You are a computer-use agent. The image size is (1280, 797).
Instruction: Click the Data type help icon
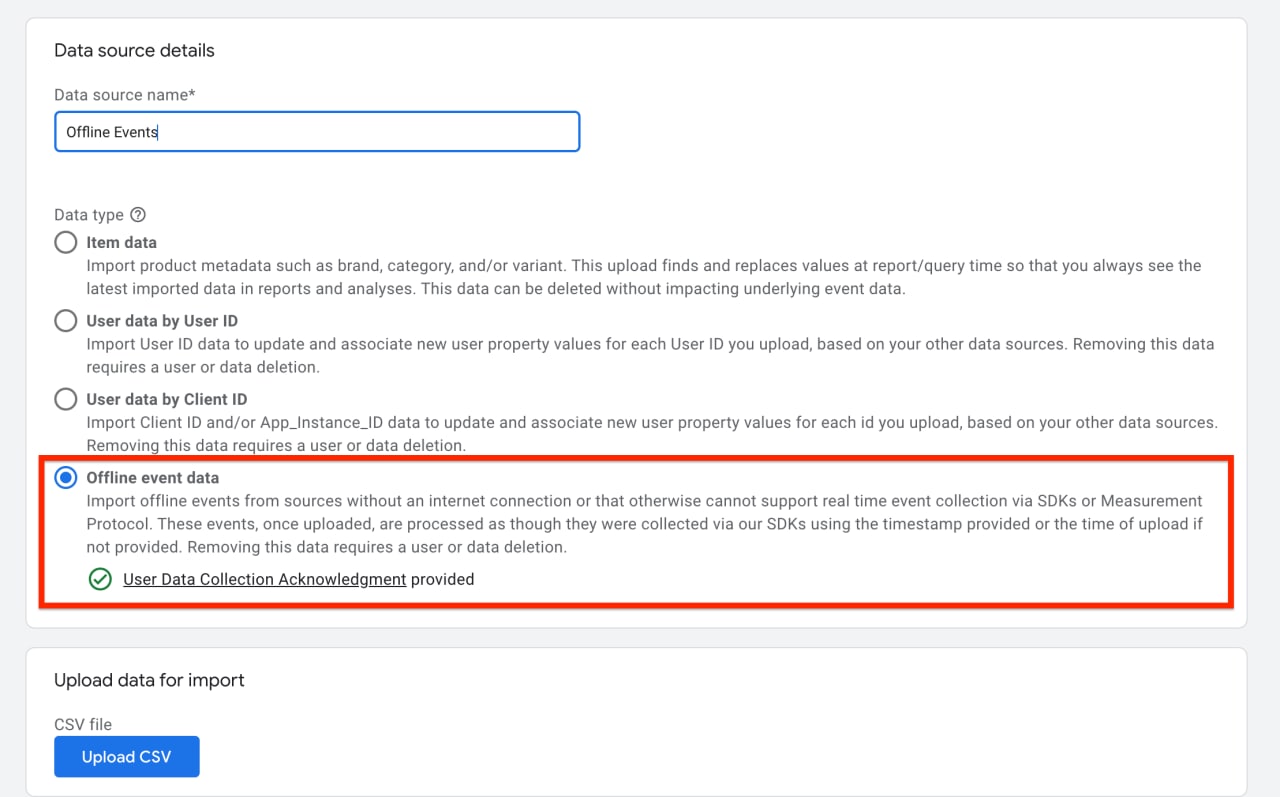139,215
